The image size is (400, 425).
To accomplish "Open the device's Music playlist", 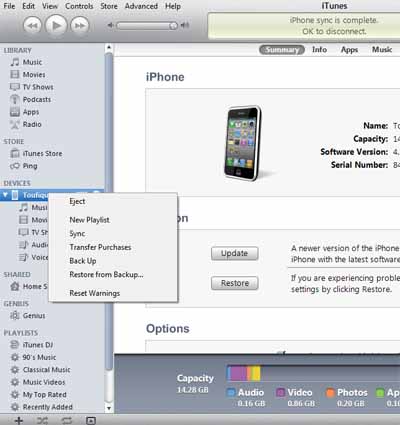I will (x=33, y=207).
